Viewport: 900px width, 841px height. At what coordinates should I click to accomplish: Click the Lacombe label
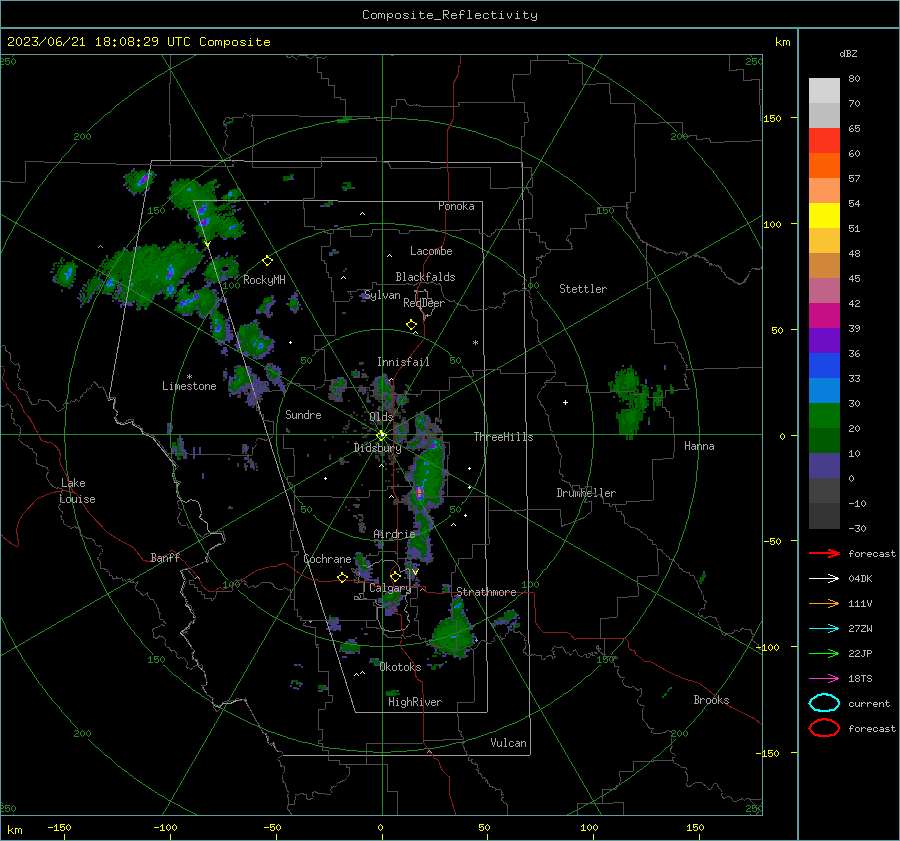click(431, 251)
